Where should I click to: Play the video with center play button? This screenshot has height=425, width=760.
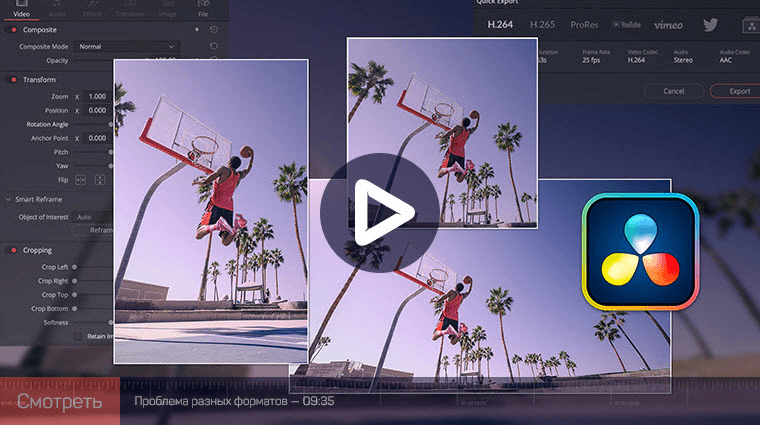tap(380, 212)
